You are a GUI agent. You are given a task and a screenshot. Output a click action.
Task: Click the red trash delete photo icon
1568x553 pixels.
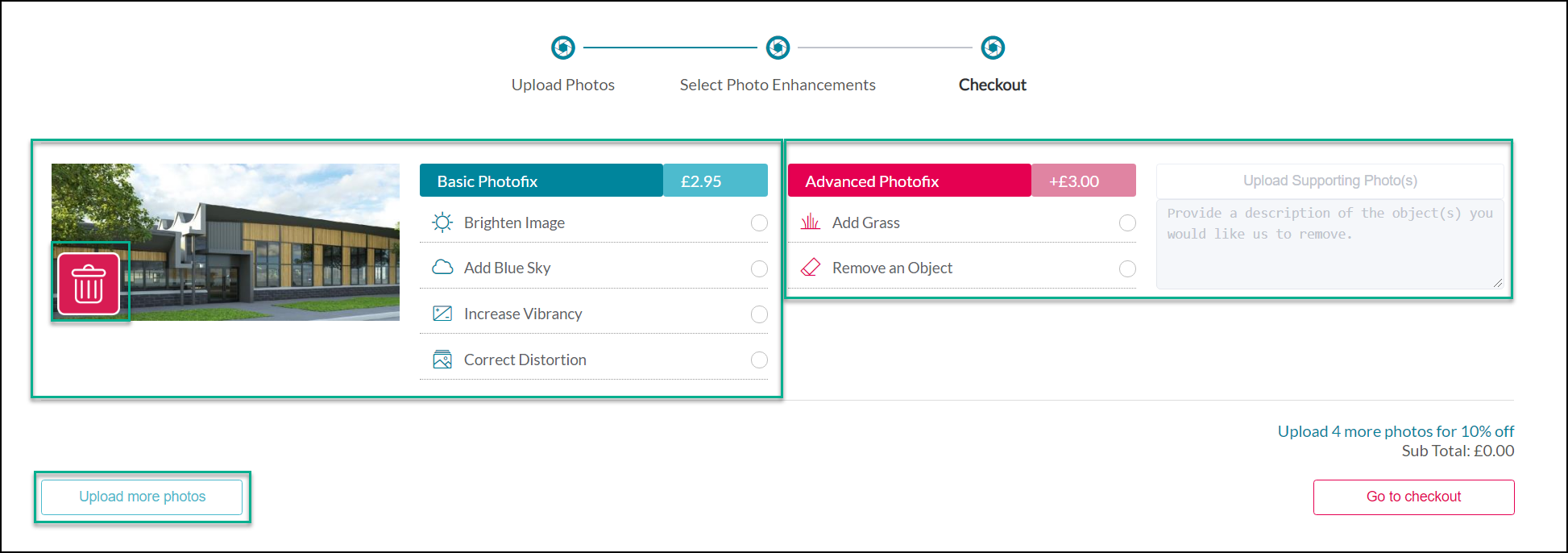click(89, 284)
